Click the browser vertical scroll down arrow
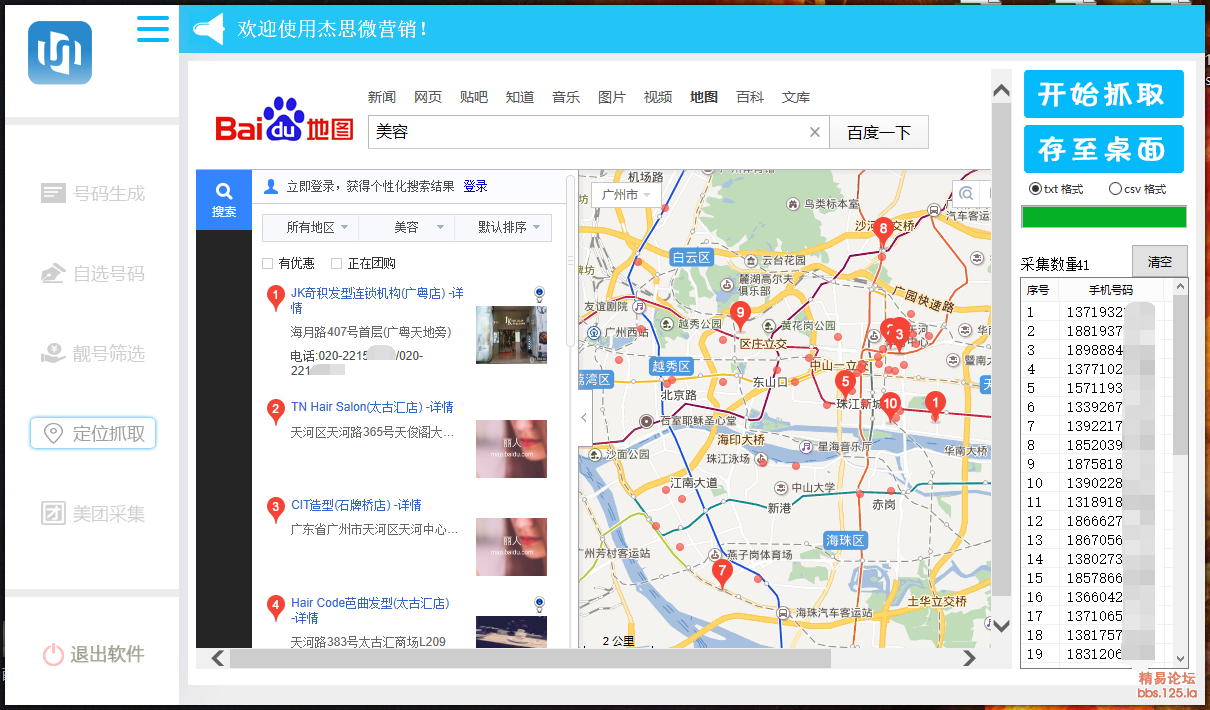 (1002, 626)
